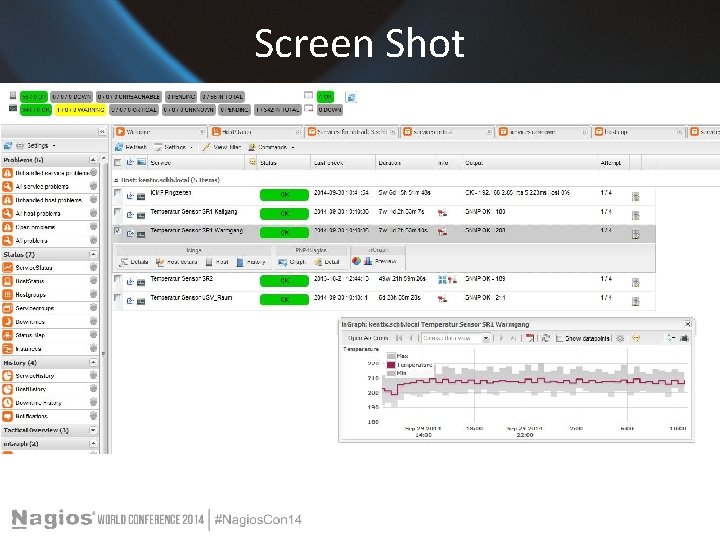Check the Temperatur Sensor SR1 Kaltgang checkbox
720x540 pixels.
(x=118, y=212)
